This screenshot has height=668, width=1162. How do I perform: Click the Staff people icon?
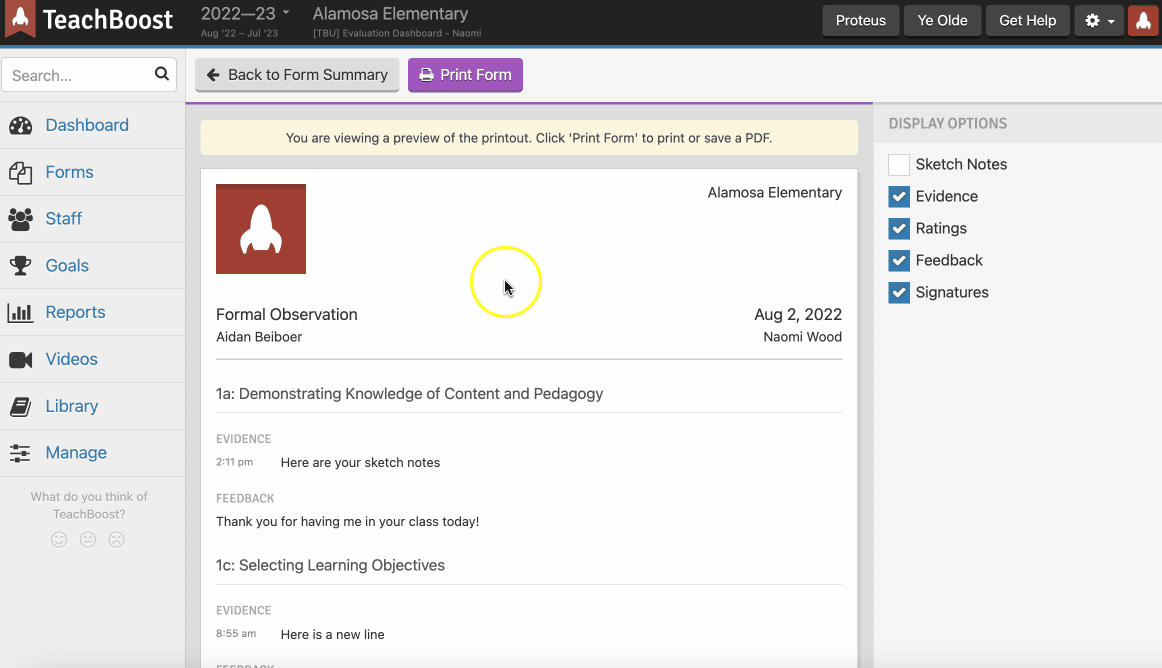click(x=21, y=219)
